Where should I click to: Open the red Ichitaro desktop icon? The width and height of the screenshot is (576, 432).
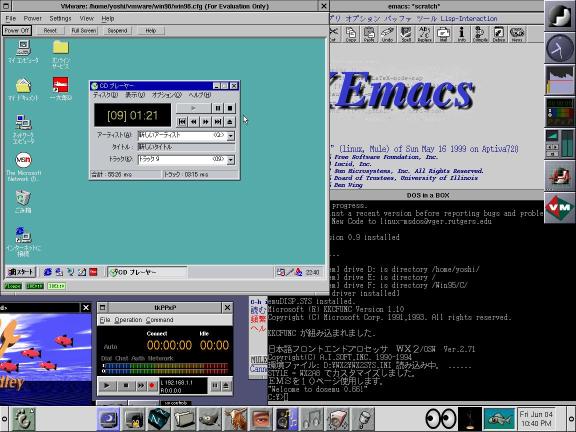pos(61,89)
